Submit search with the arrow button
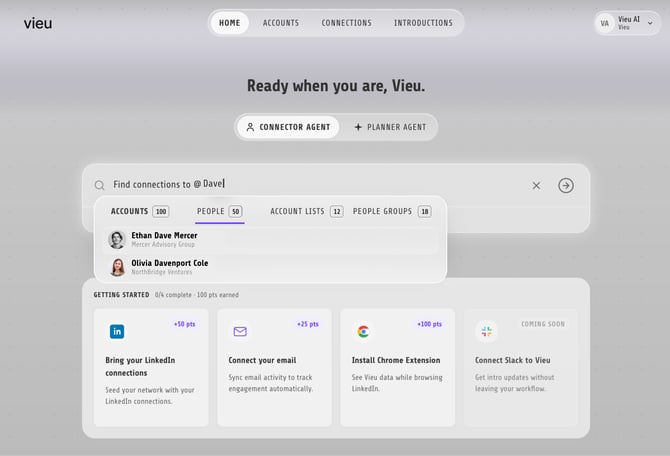Image resolution: width=670 pixels, height=456 pixels. [x=566, y=185]
